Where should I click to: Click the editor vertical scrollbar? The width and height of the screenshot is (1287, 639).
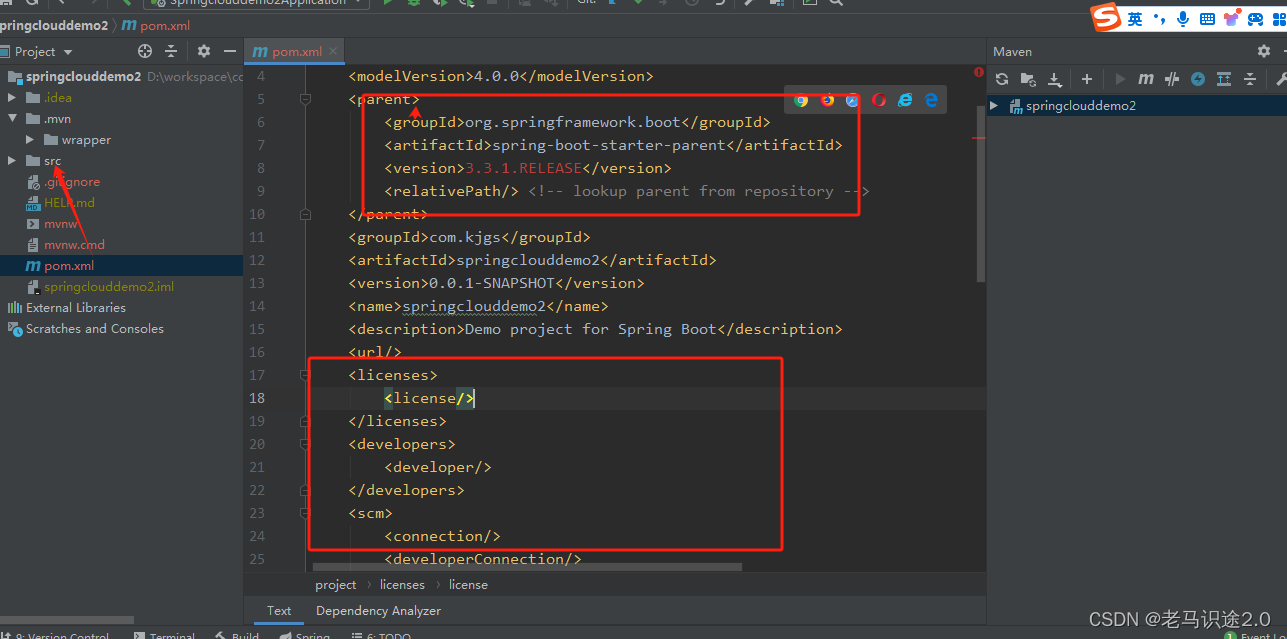981,195
